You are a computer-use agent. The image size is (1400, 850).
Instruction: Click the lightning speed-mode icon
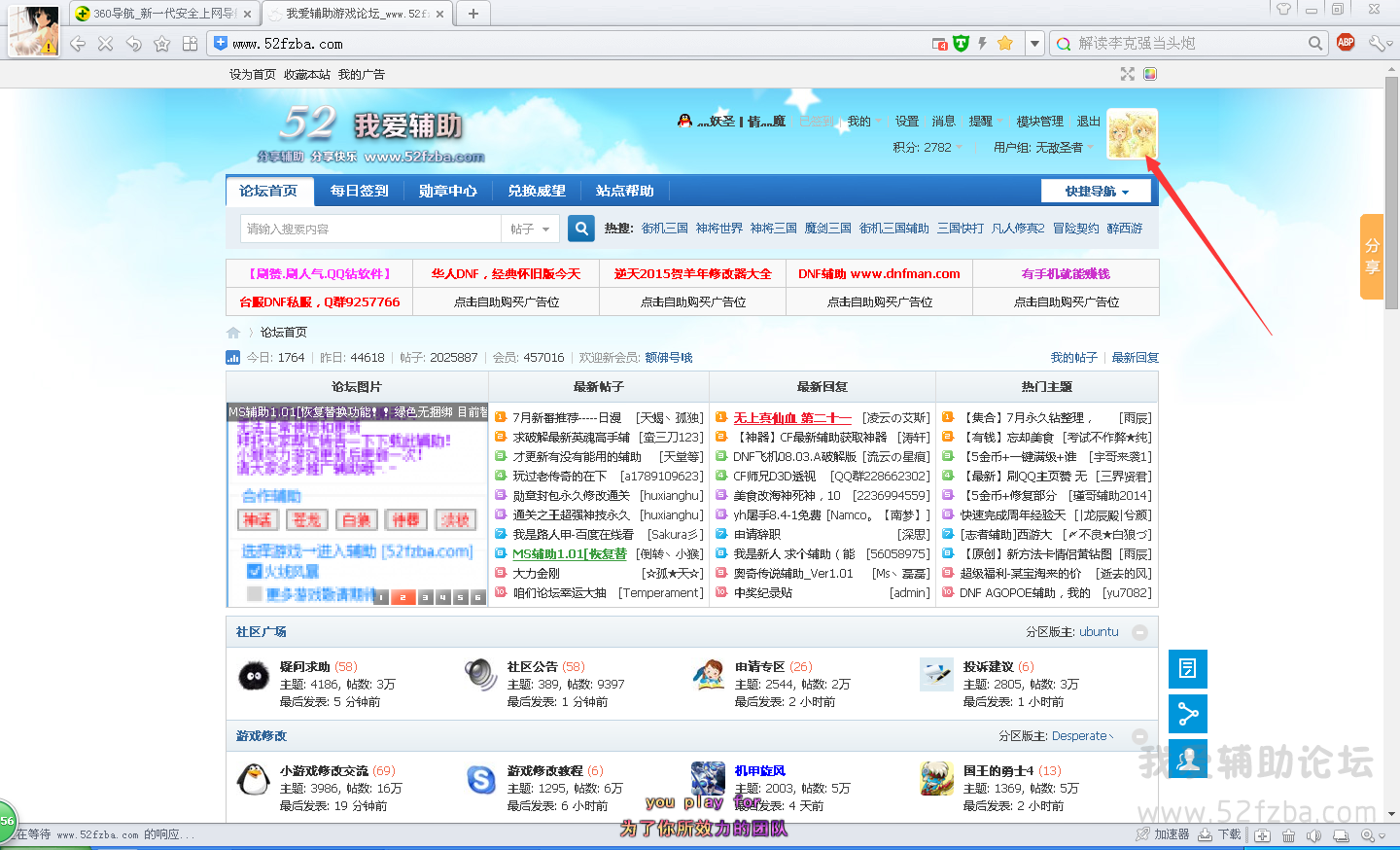(x=983, y=43)
